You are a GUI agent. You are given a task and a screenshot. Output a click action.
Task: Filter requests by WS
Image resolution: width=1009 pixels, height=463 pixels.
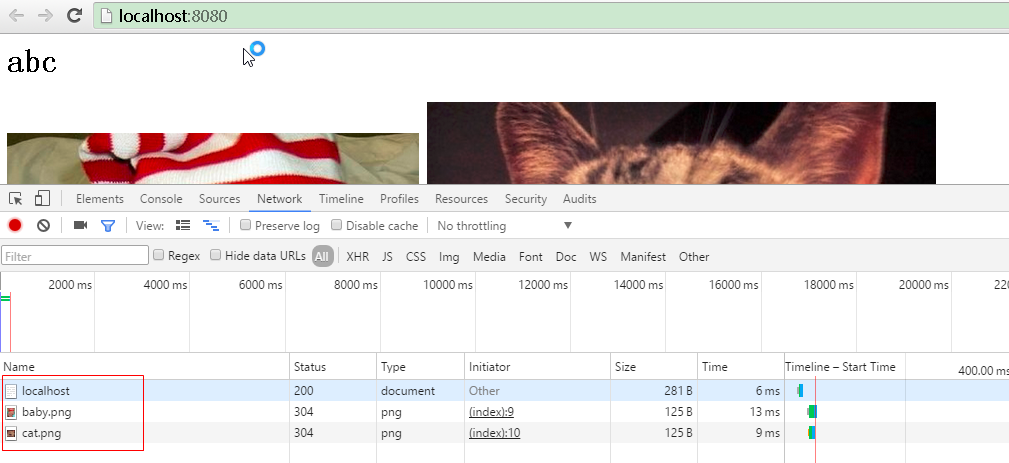pos(598,257)
